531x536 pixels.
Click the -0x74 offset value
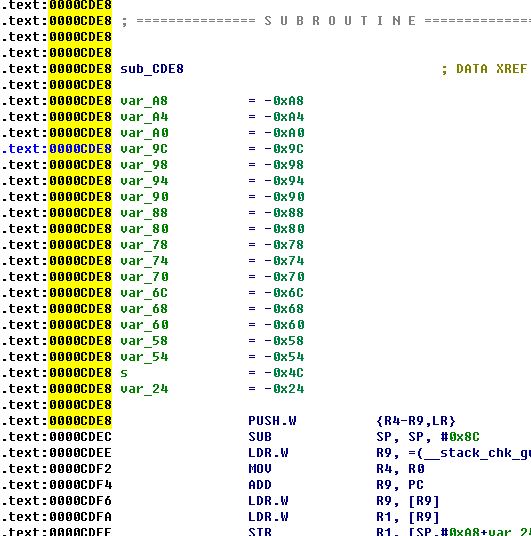tap(284, 261)
